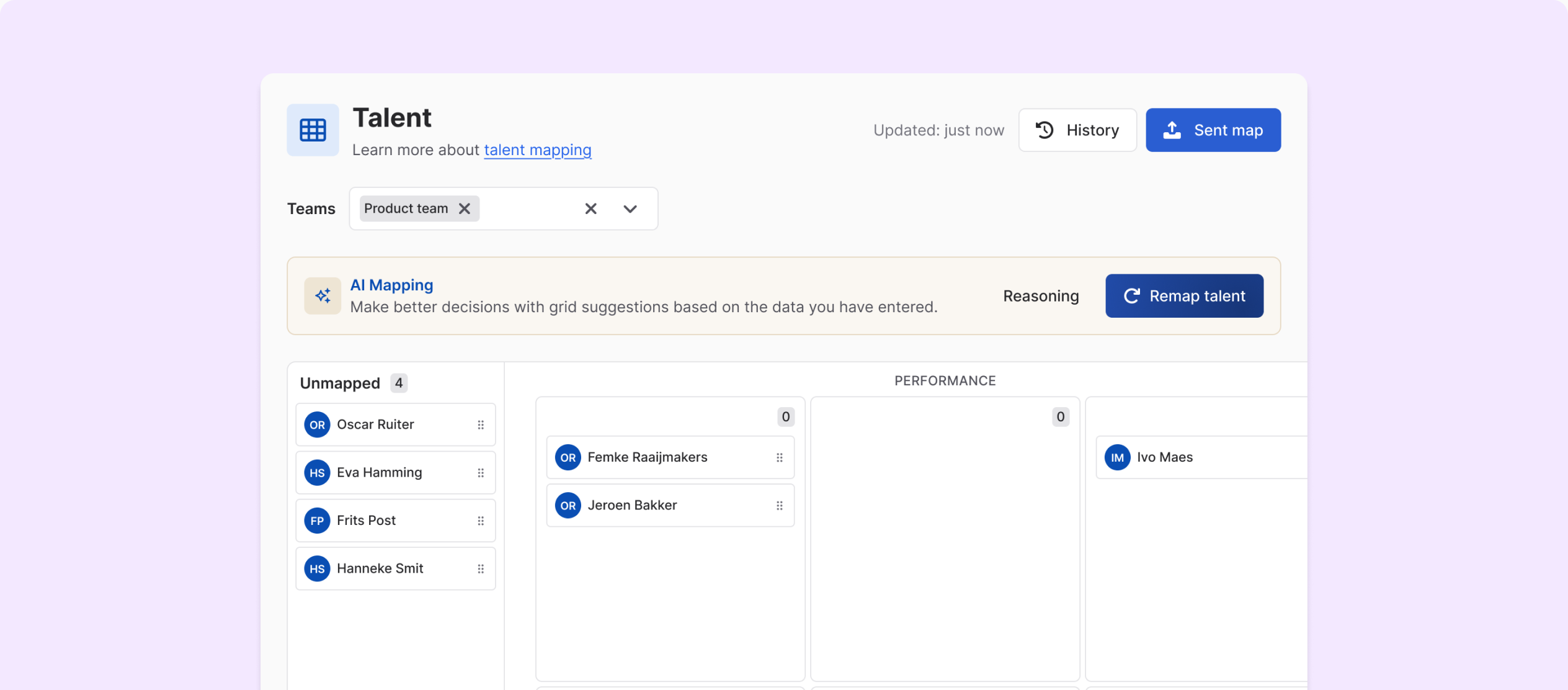Click the Unmapped count badge 4

click(x=399, y=383)
